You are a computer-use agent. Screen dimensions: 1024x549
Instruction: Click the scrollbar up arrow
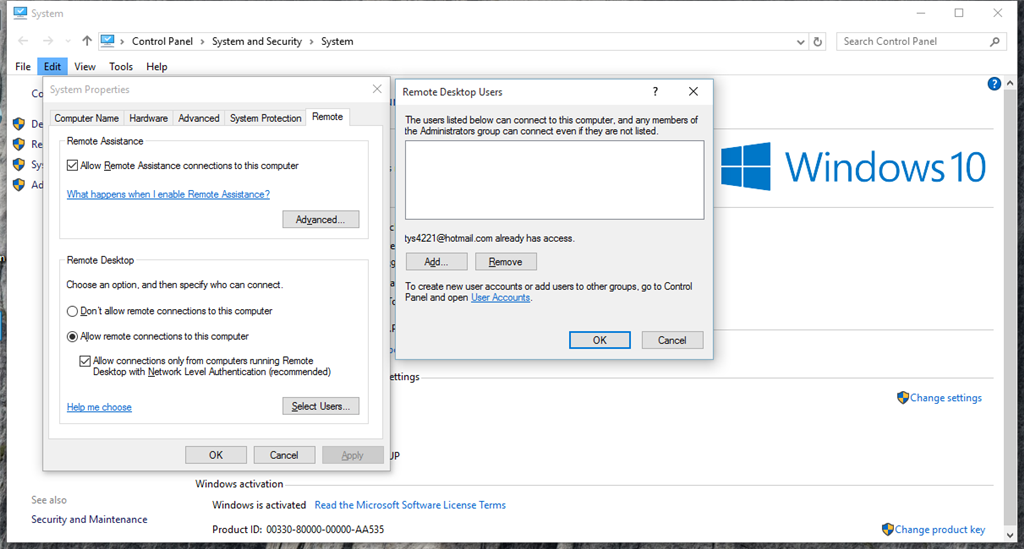pos(1010,84)
